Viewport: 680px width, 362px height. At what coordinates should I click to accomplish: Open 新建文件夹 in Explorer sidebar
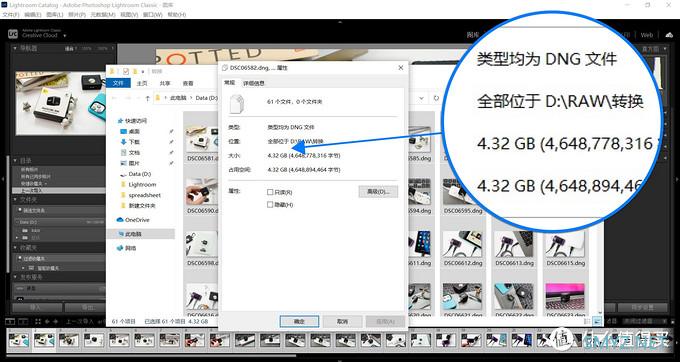(x=138, y=205)
